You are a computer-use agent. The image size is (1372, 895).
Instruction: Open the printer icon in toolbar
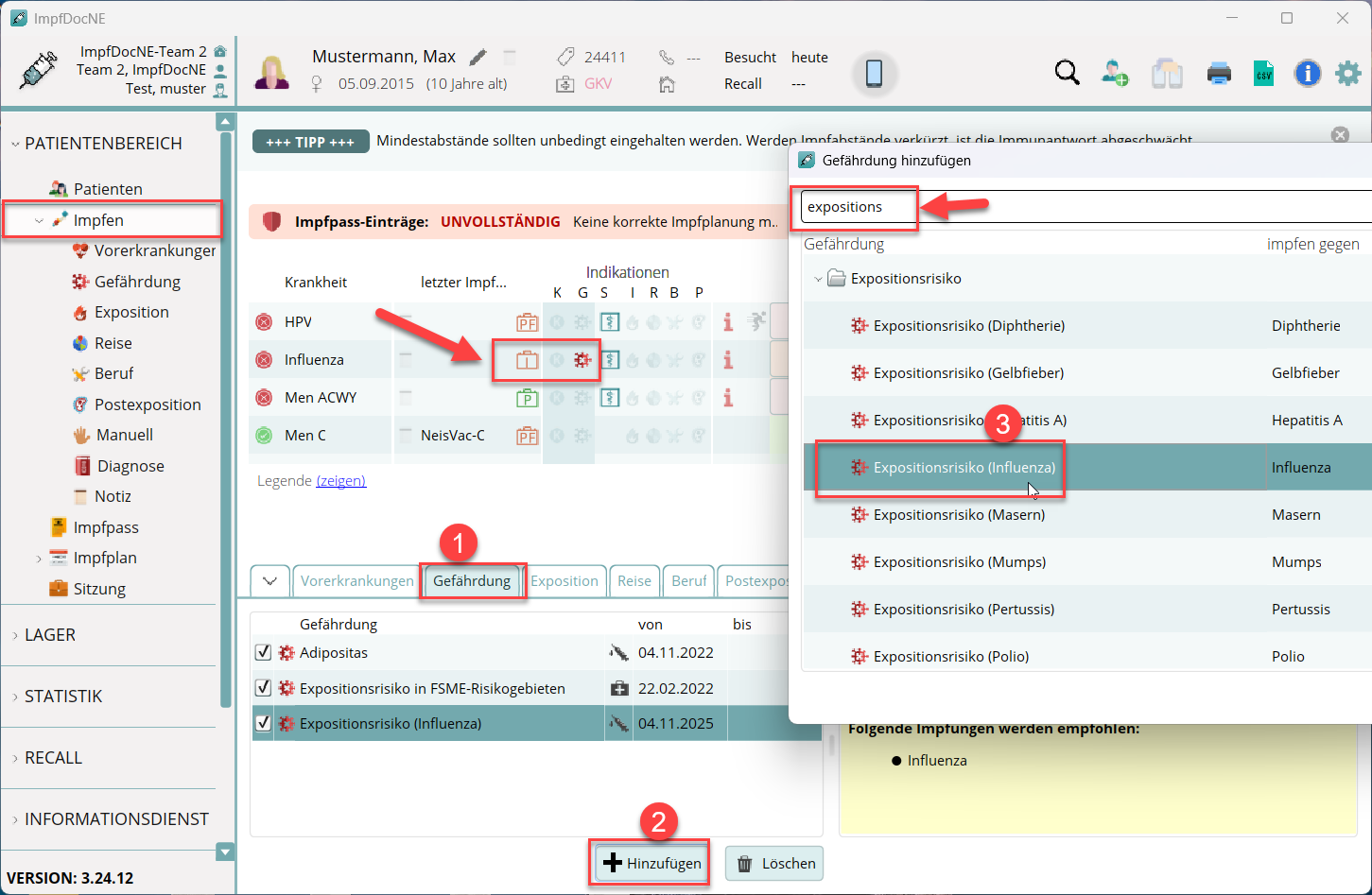click(x=1219, y=73)
